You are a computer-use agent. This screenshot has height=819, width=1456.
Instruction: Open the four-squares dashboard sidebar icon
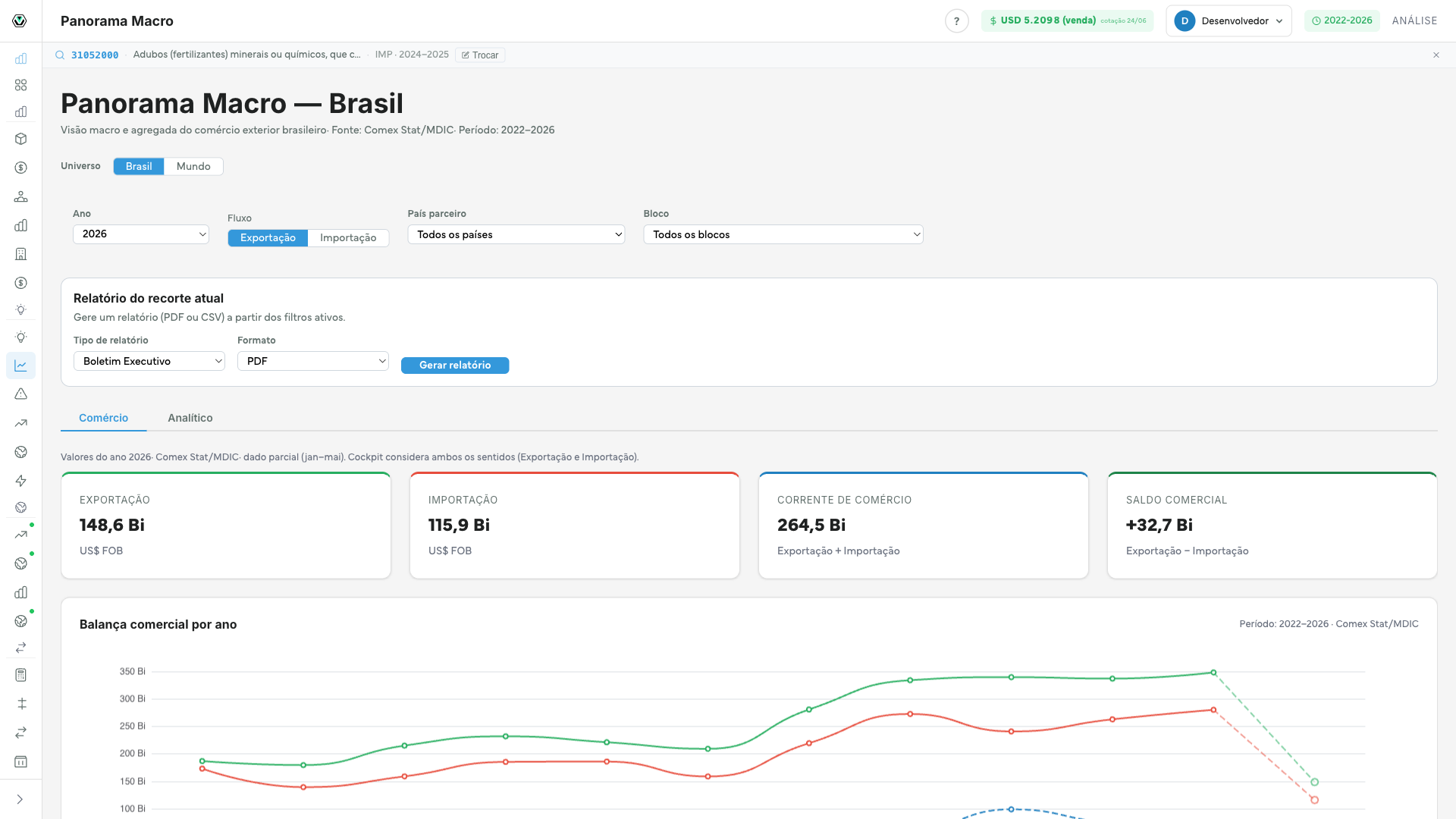click(21, 85)
